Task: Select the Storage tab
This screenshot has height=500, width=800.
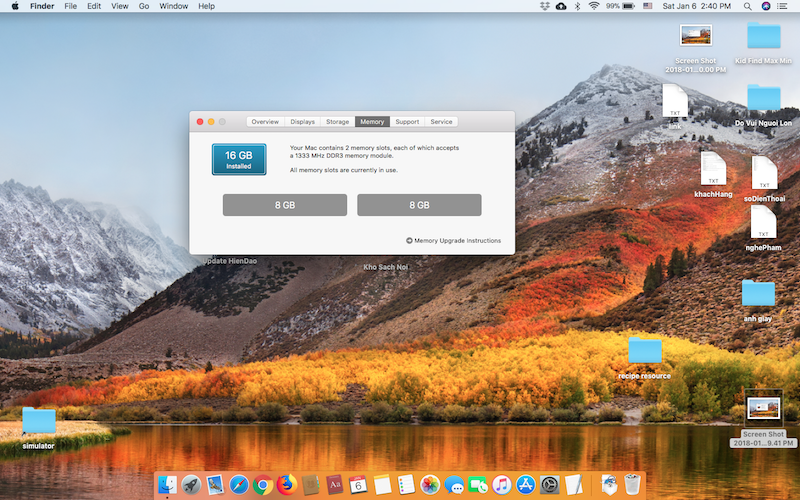Action: click(338, 122)
